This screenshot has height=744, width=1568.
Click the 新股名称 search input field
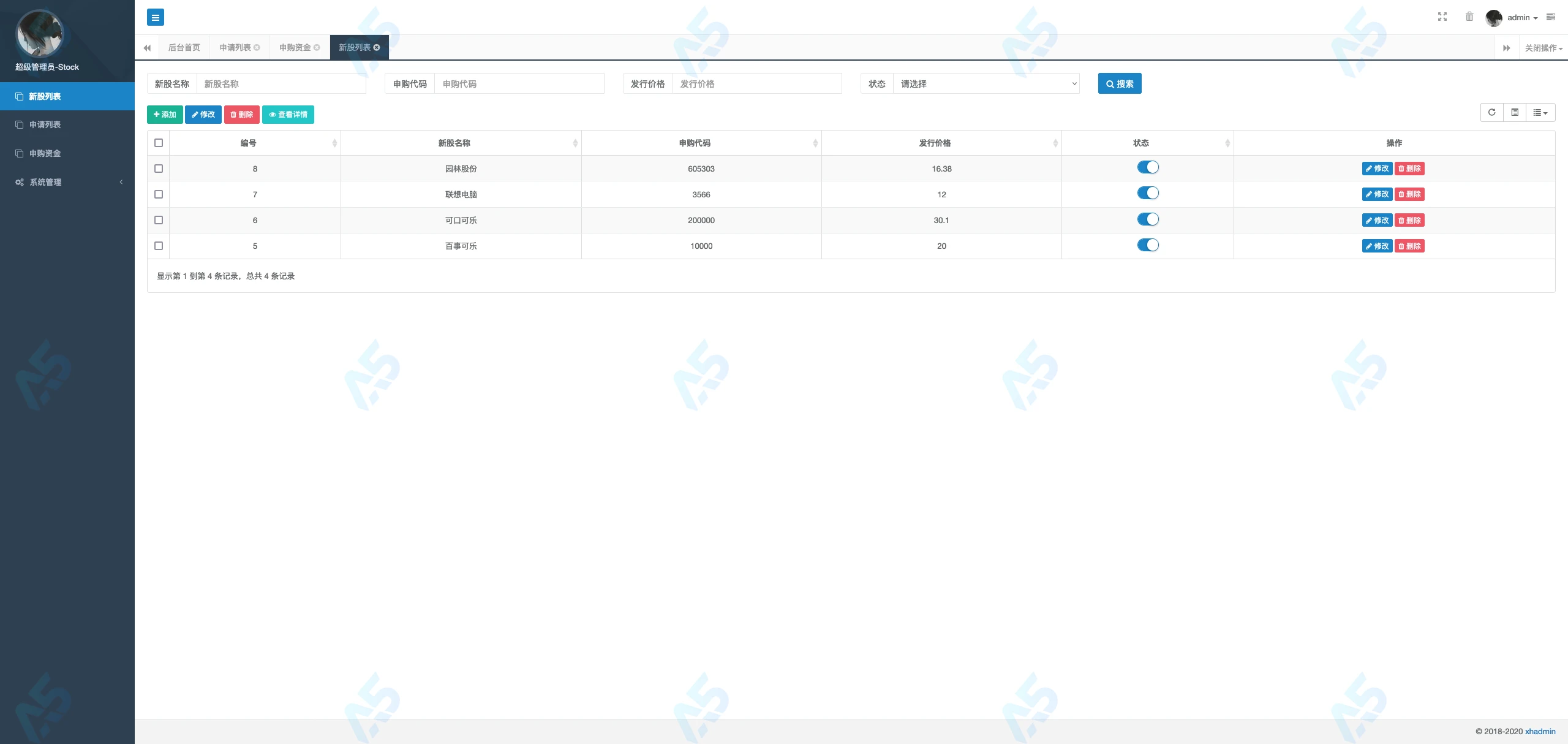tap(282, 84)
